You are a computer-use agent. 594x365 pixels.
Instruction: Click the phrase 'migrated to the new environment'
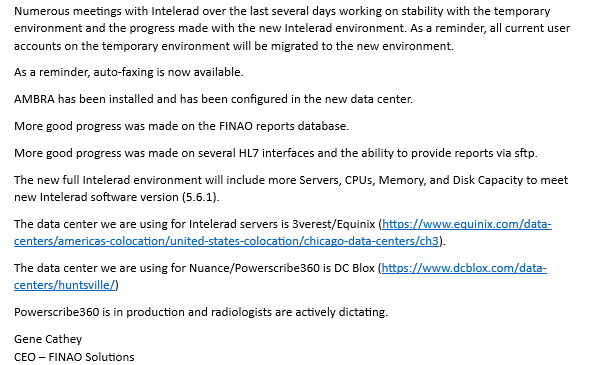(361, 46)
